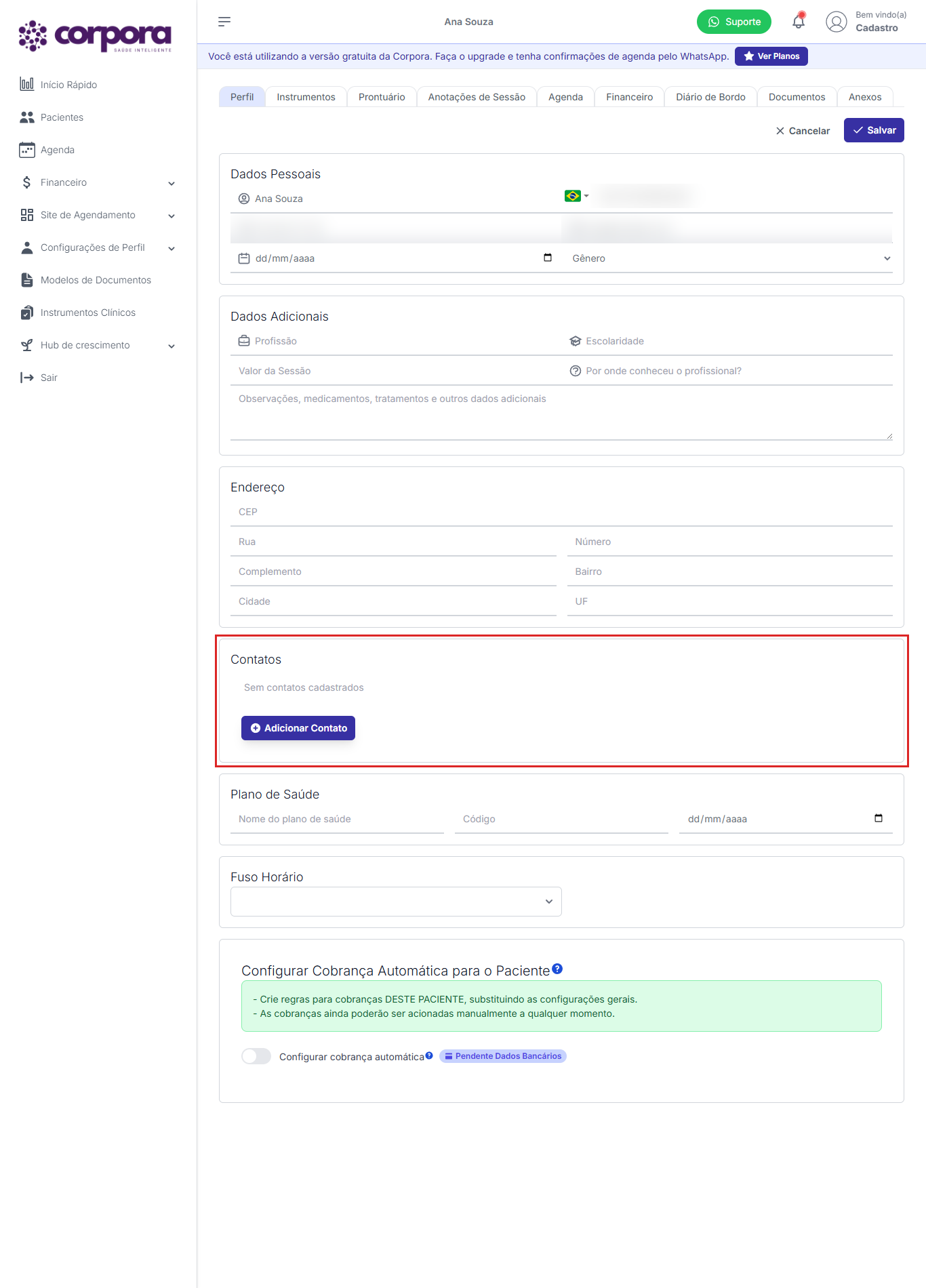Click the Site de Agendamento grid icon

coord(26,215)
